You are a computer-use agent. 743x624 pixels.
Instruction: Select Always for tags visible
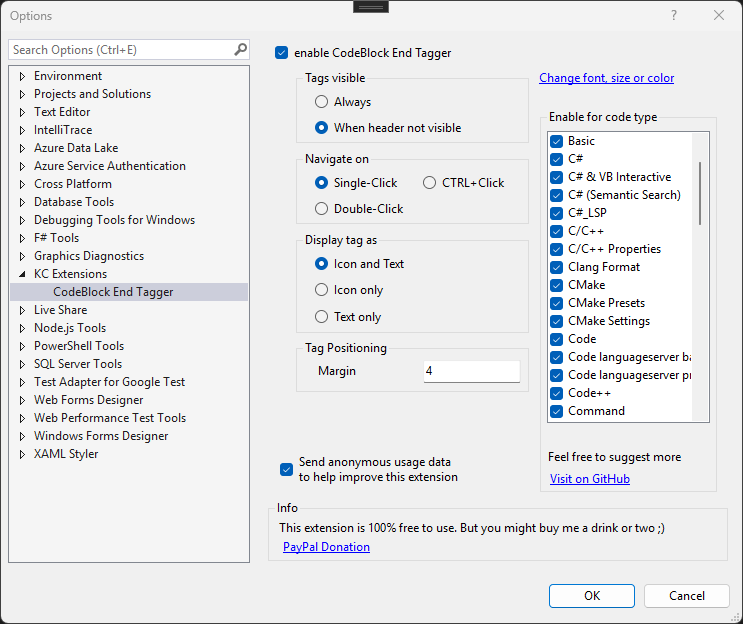click(x=321, y=102)
